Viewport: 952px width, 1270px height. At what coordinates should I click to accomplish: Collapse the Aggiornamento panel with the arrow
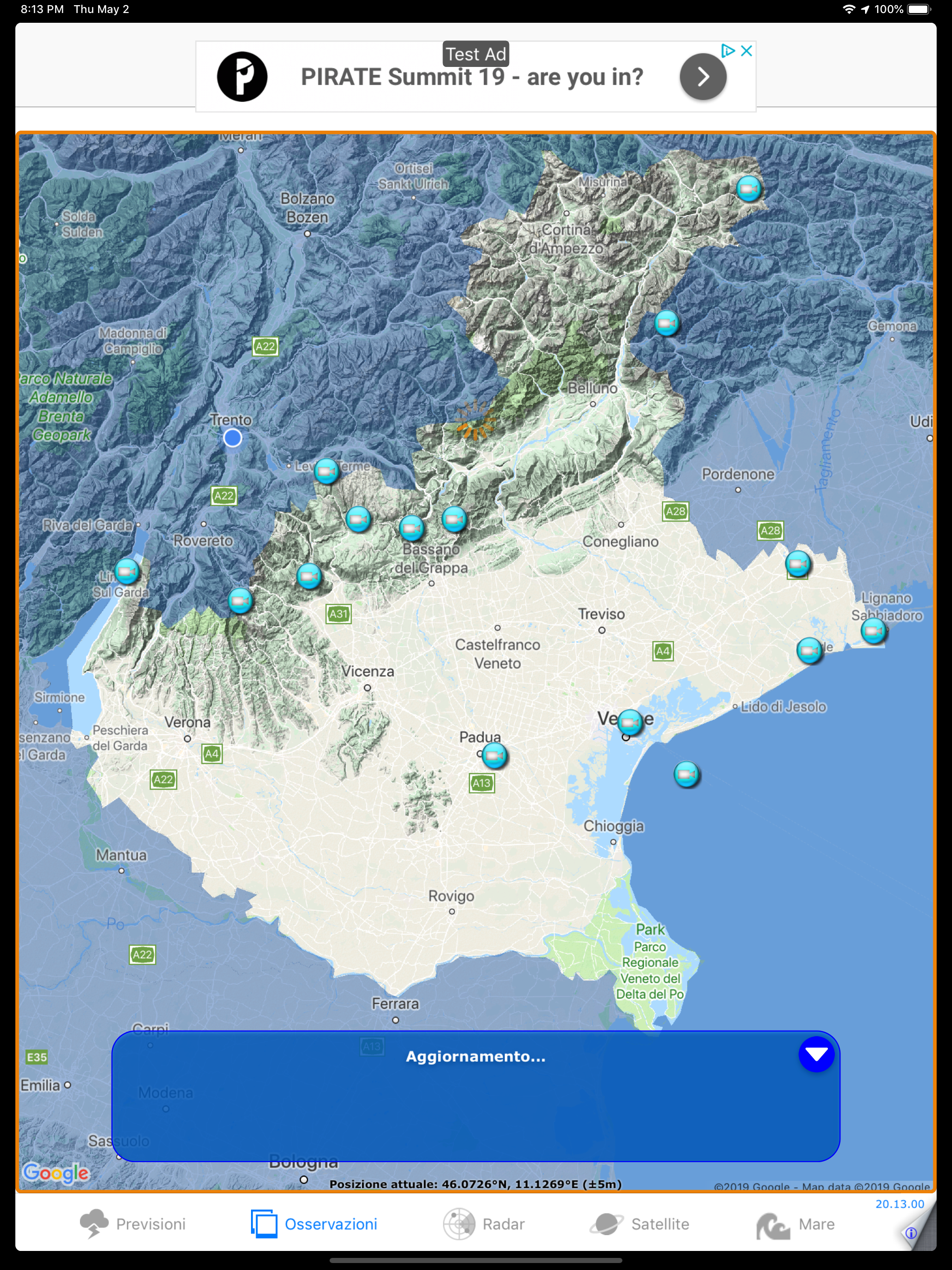tap(816, 1054)
